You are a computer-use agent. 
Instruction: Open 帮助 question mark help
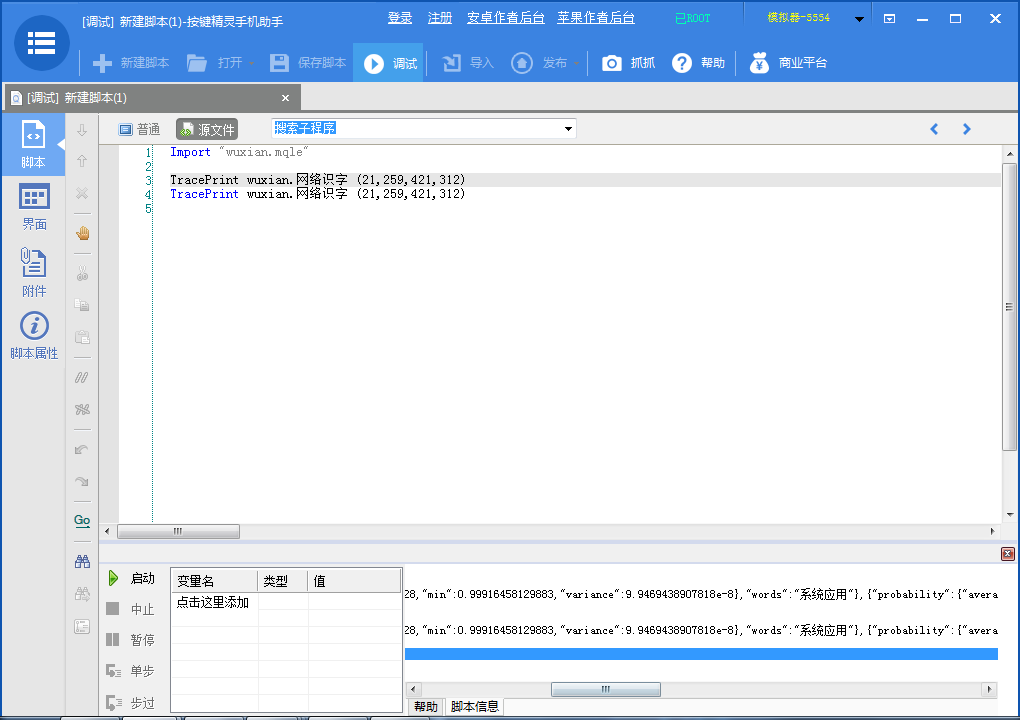(x=699, y=63)
